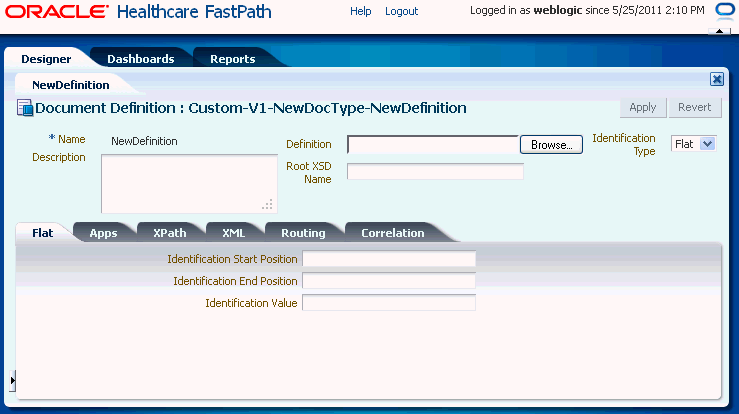Open the Correlation tab
Screen dimensions: 739x414
393,233
